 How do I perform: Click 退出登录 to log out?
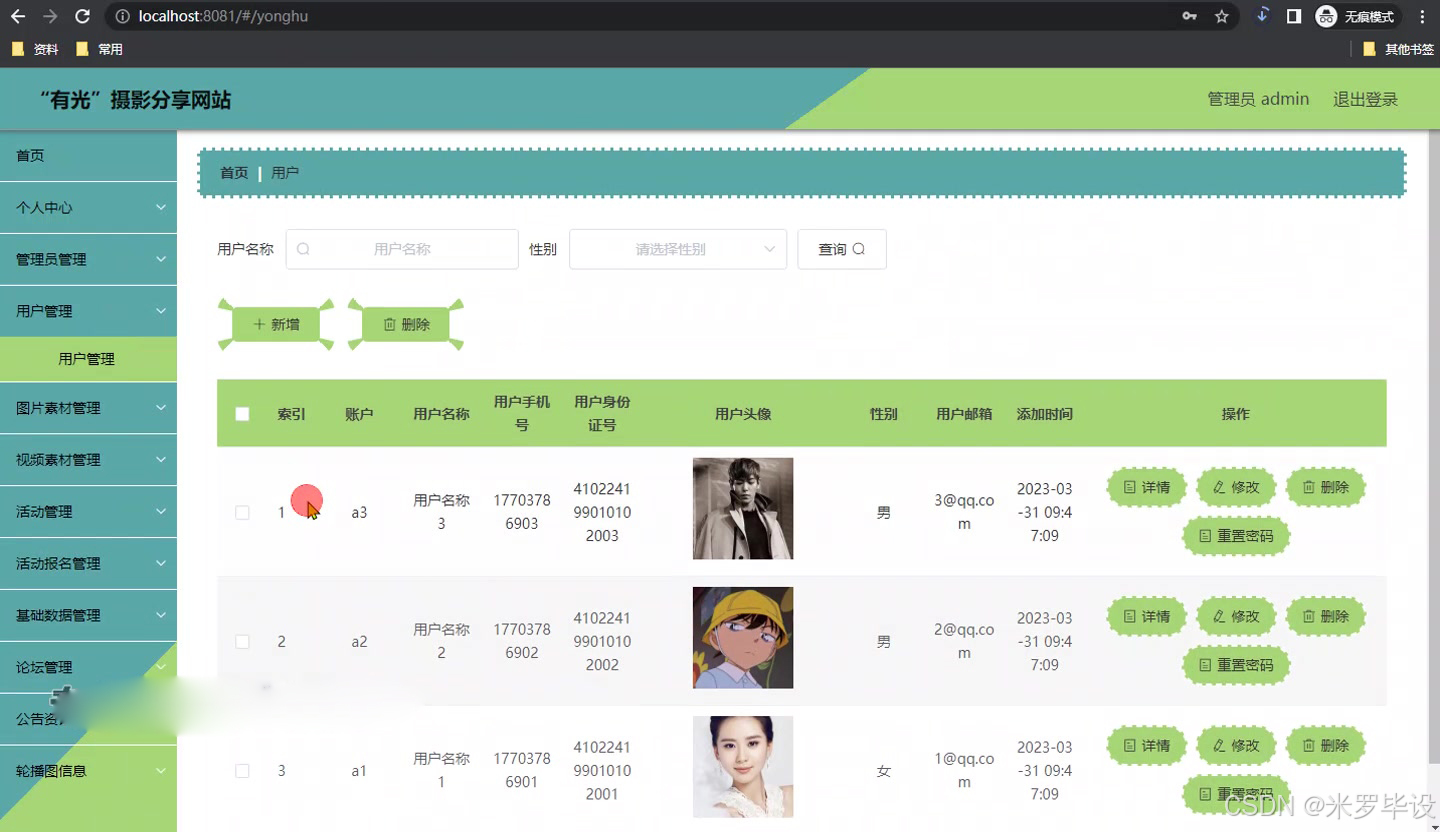pyautogui.click(x=1365, y=99)
